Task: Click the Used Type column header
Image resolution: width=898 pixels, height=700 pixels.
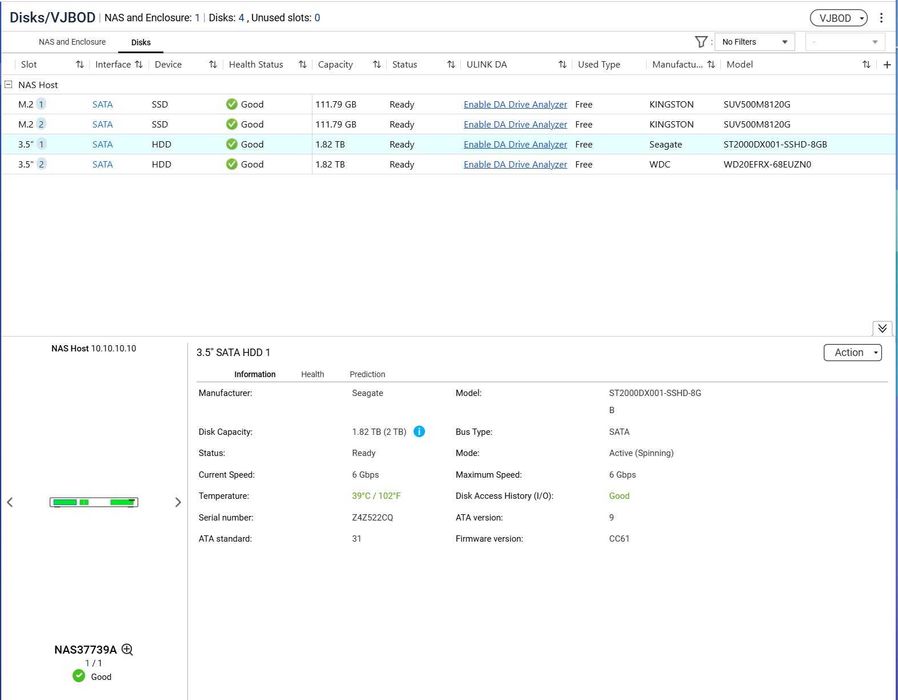Action: (599, 65)
